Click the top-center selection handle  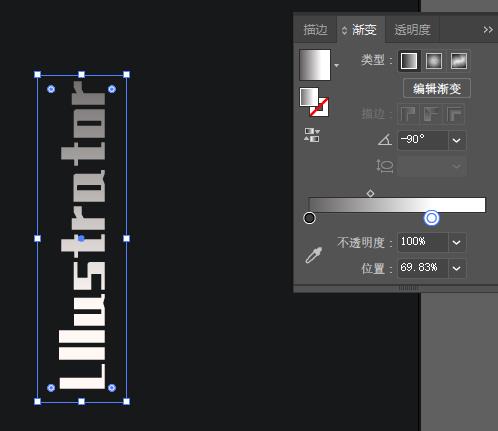[x=81, y=74]
